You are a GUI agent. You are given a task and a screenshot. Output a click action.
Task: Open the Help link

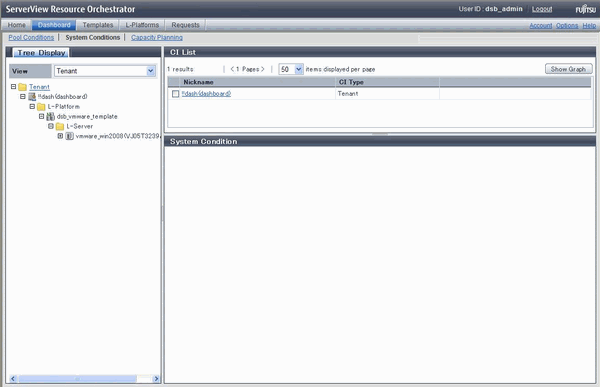[589, 26]
